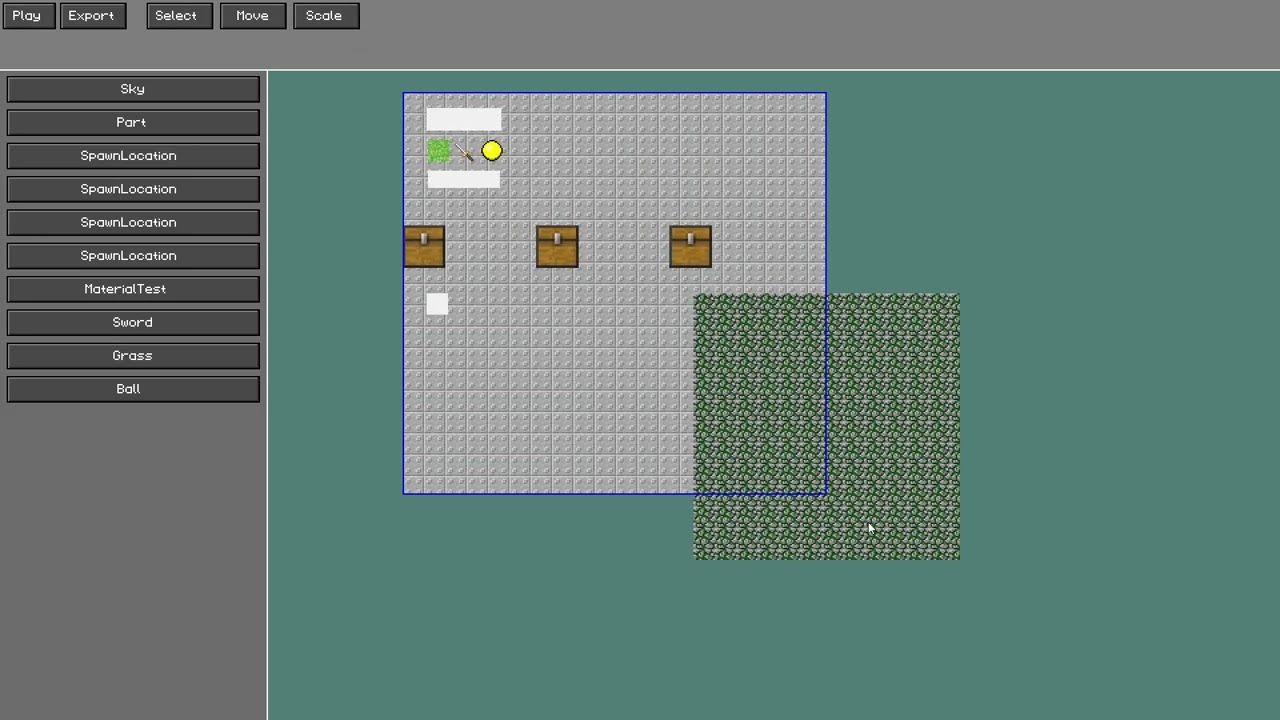1280x720 pixels.
Task: Click the green grass icon on canvas
Action: [439, 151]
